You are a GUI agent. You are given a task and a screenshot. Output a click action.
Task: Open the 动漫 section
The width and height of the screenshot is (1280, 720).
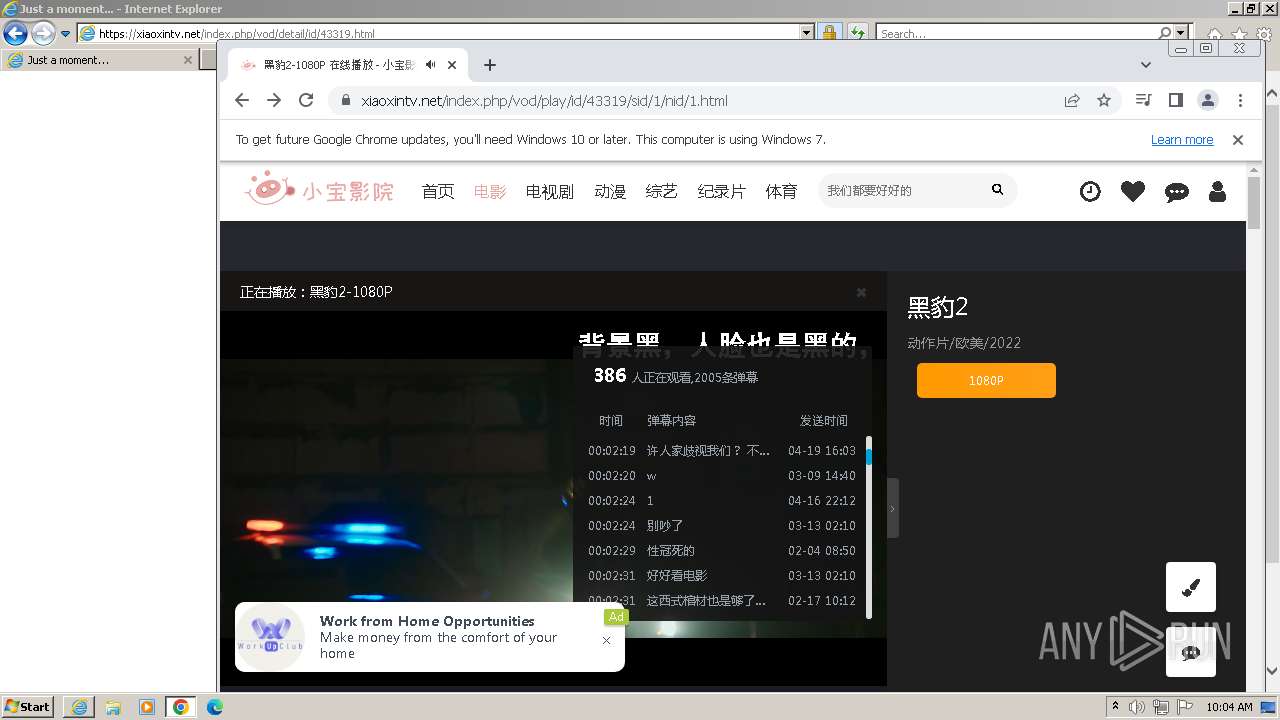[x=610, y=191]
